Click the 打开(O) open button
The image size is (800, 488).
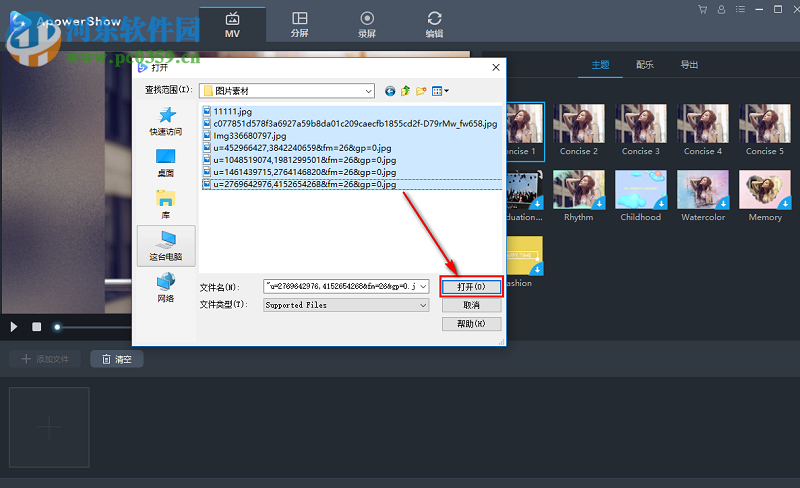(471, 287)
